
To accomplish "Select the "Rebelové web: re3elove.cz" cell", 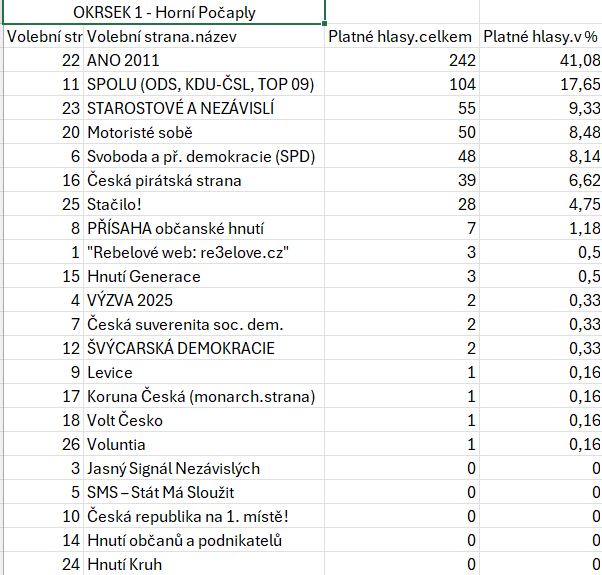I will 190,253.
